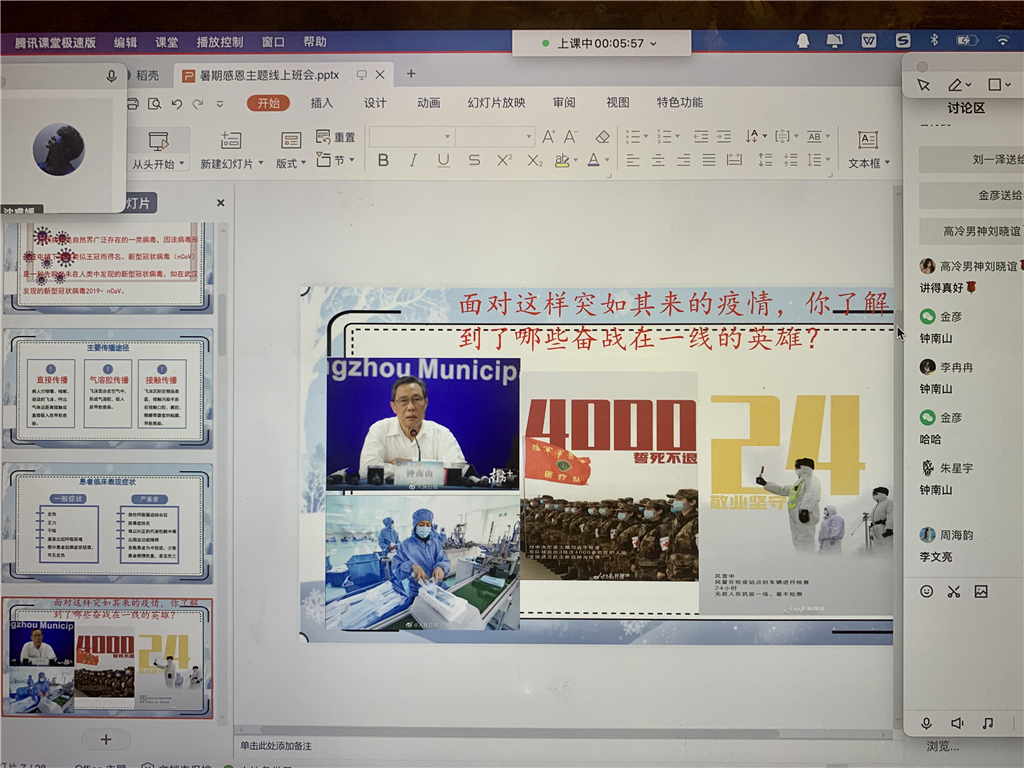This screenshot has height=768, width=1024.
Task: Toggle the microphone in the classroom panel
Action: coord(927,723)
